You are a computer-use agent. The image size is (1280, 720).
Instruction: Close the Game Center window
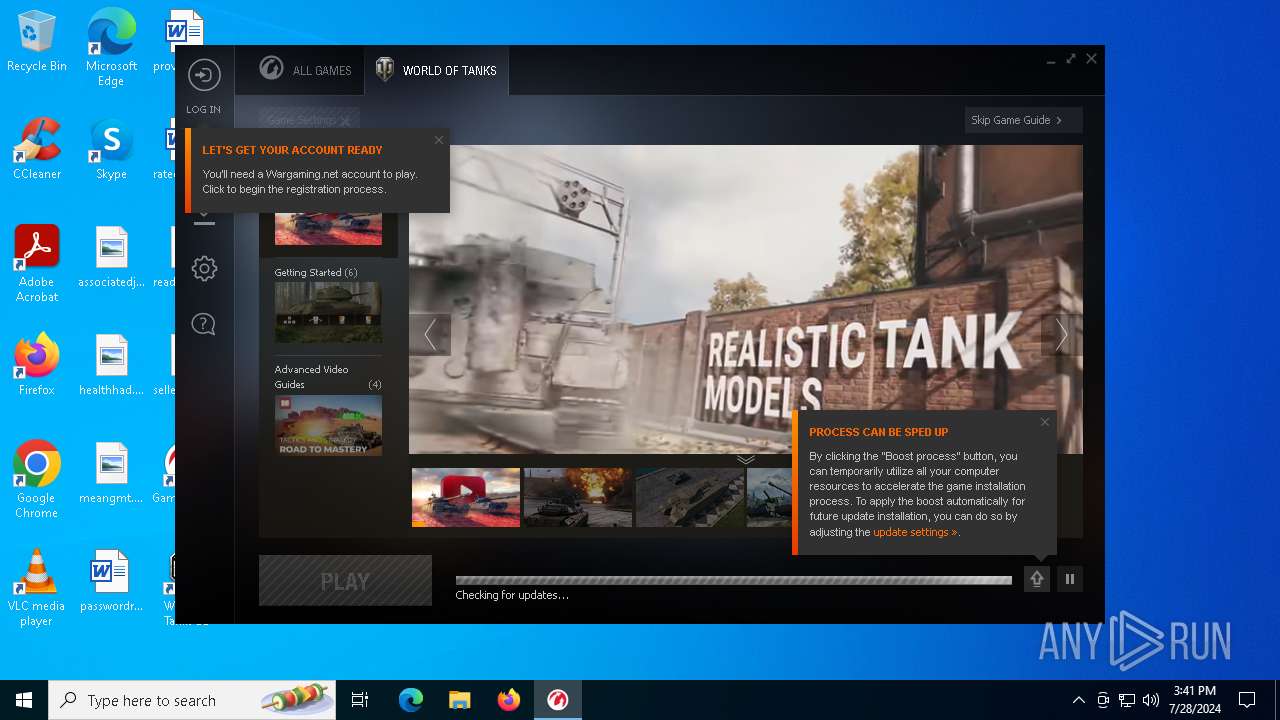[1091, 59]
